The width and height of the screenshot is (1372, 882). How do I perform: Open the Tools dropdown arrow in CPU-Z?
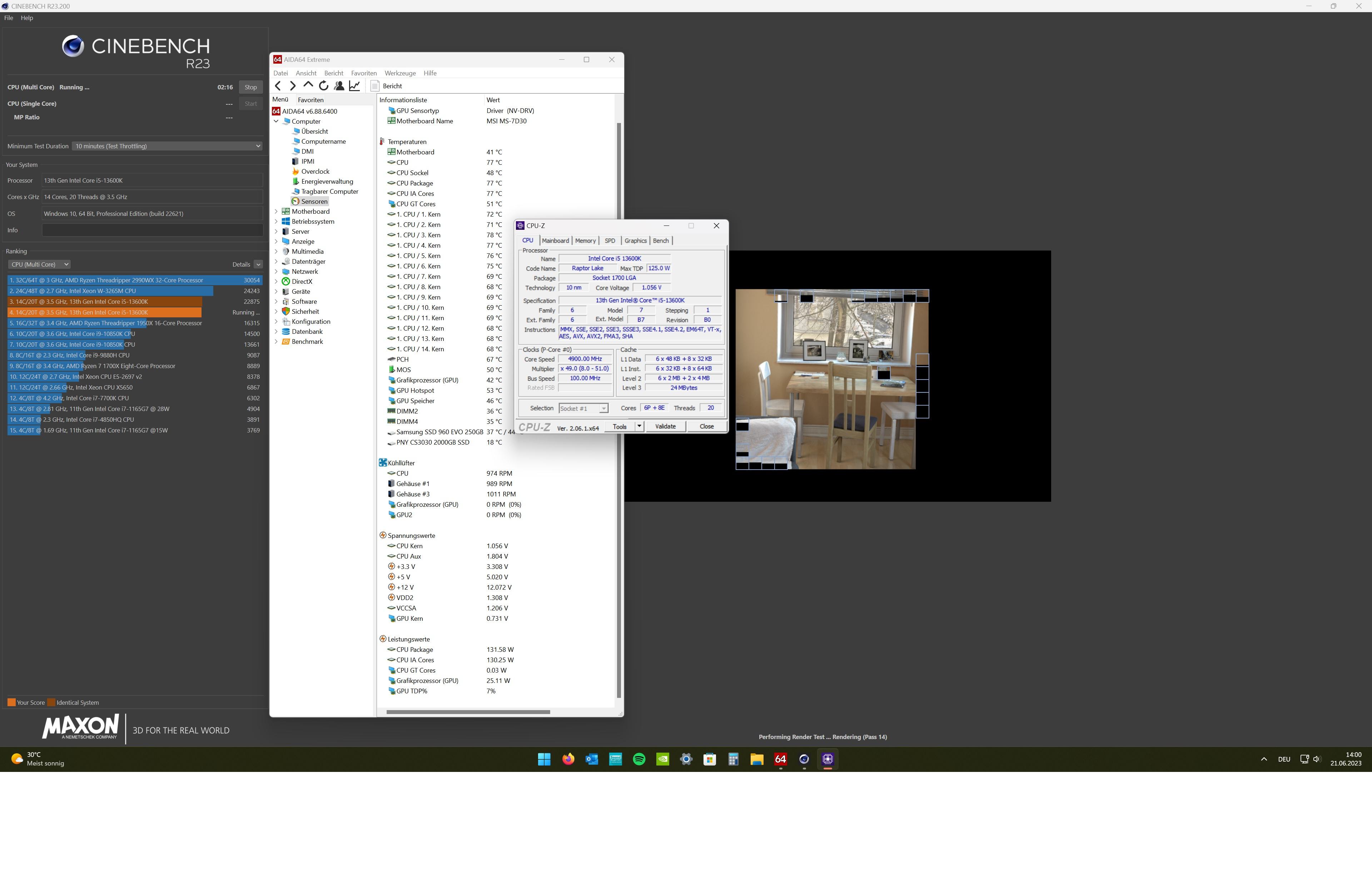[639, 427]
